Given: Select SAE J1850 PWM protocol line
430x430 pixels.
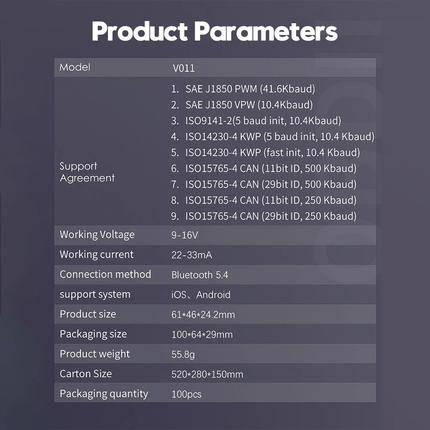Looking at the screenshot, I should click(243, 89).
